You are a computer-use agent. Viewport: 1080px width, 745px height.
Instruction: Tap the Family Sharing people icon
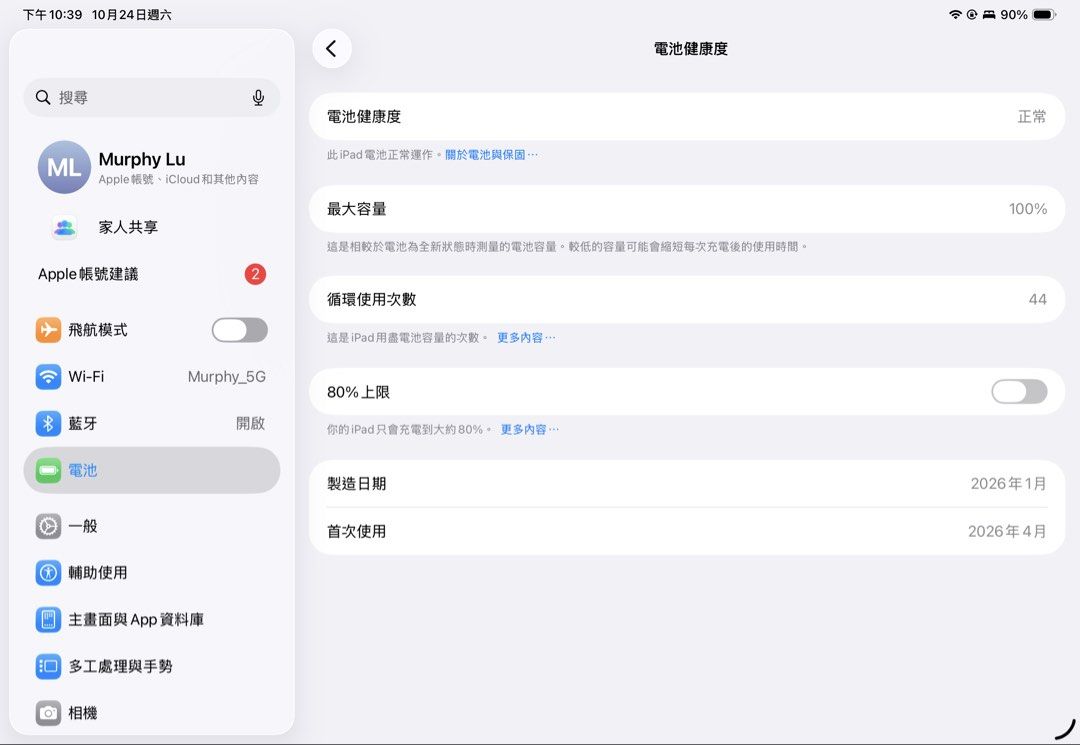[65, 227]
